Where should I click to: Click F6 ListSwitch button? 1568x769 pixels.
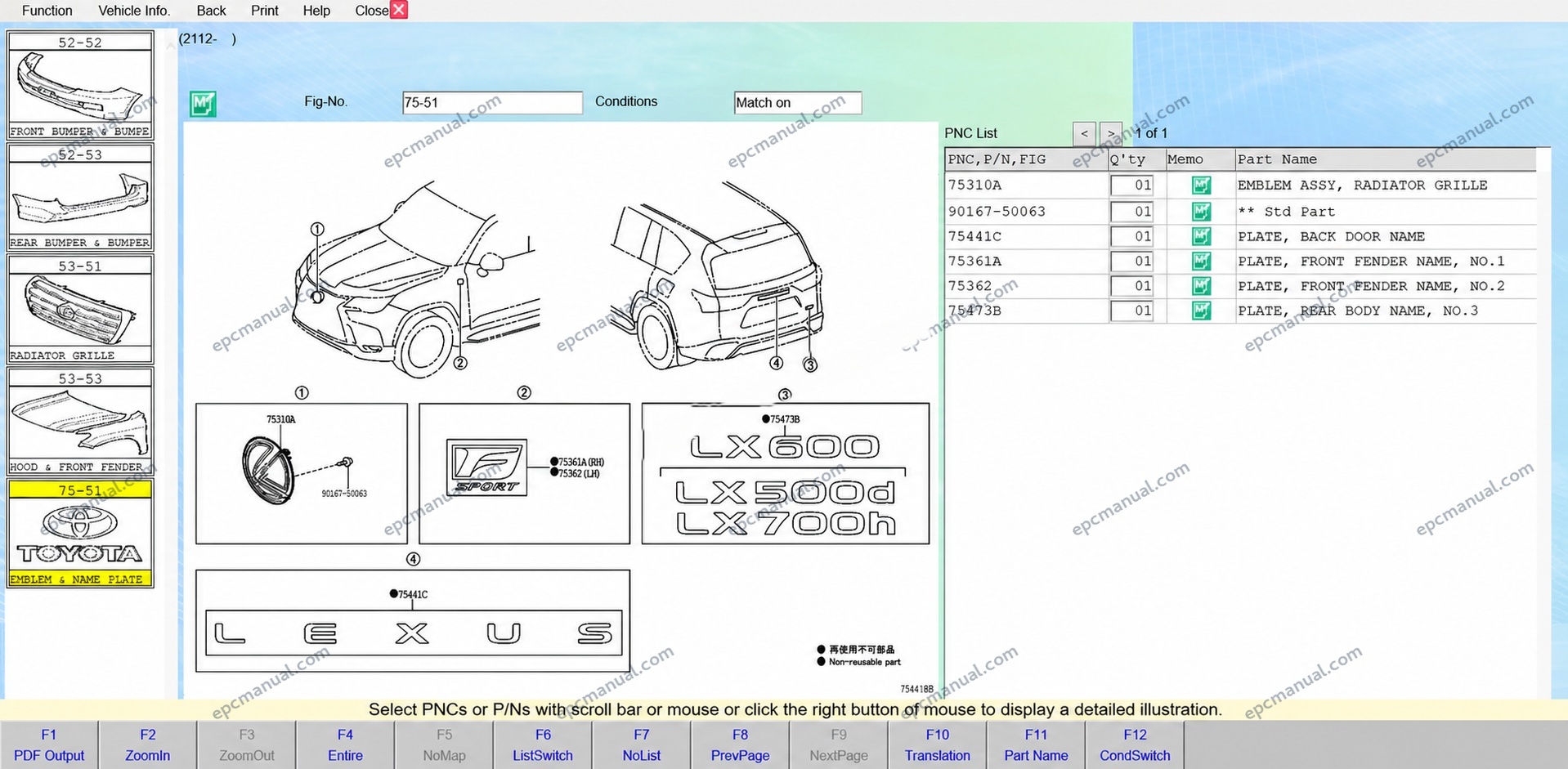click(543, 744)
